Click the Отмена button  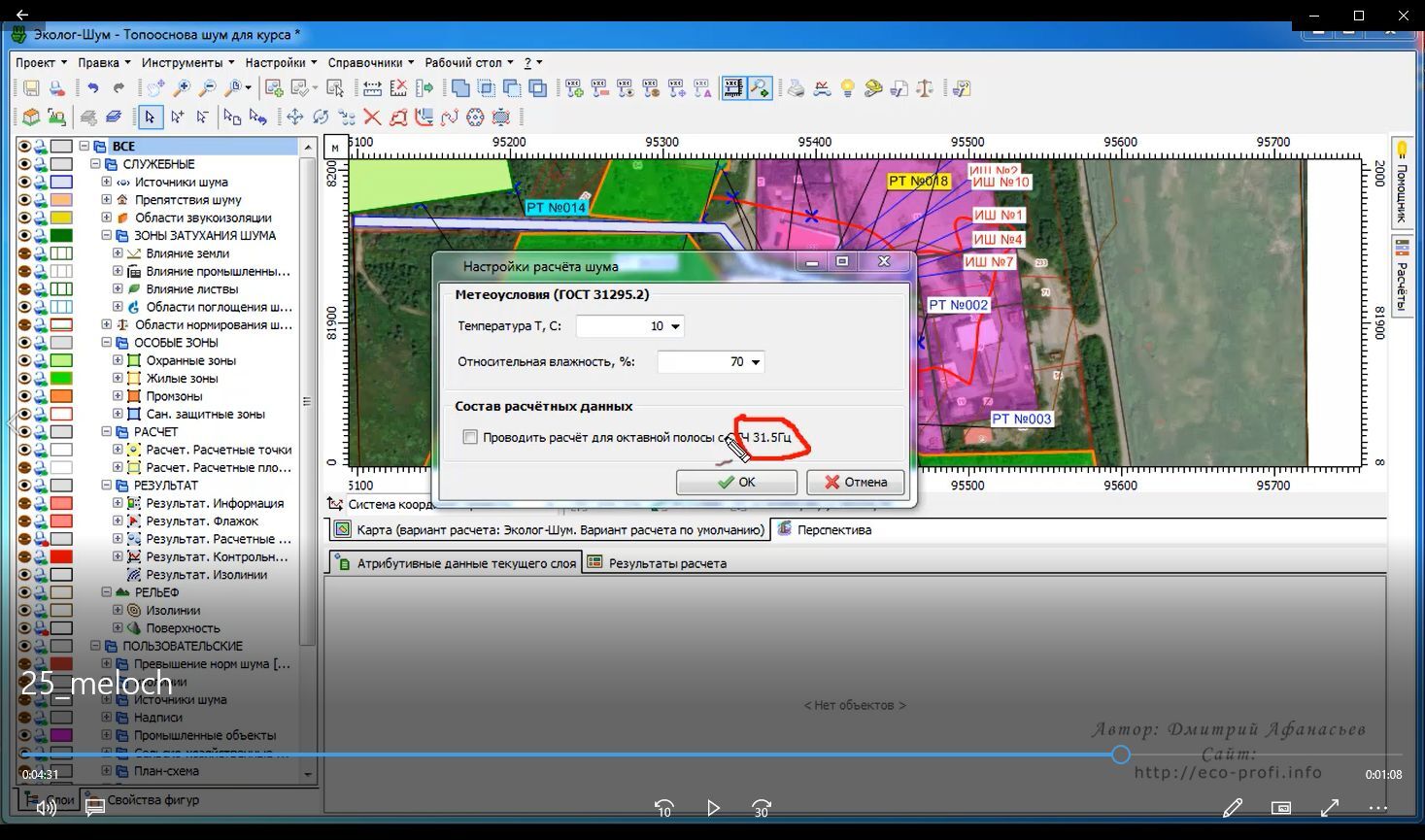[x=855, y=482]
